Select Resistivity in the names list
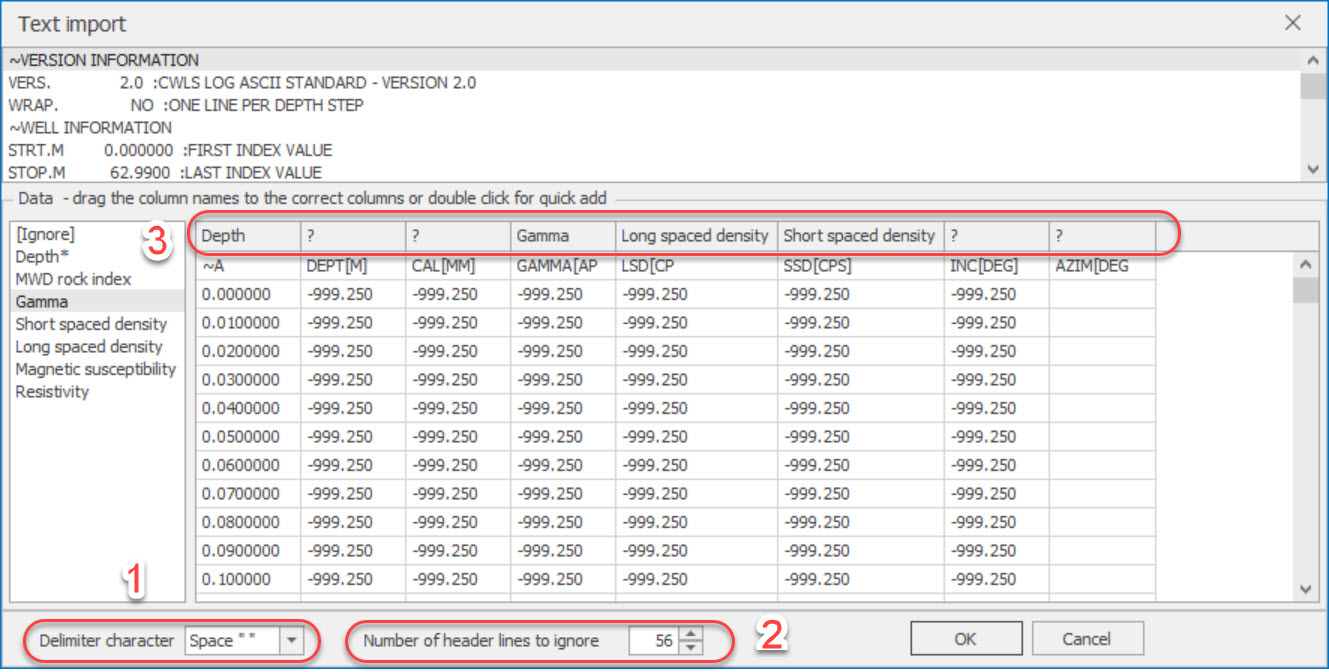 [97, 392]
